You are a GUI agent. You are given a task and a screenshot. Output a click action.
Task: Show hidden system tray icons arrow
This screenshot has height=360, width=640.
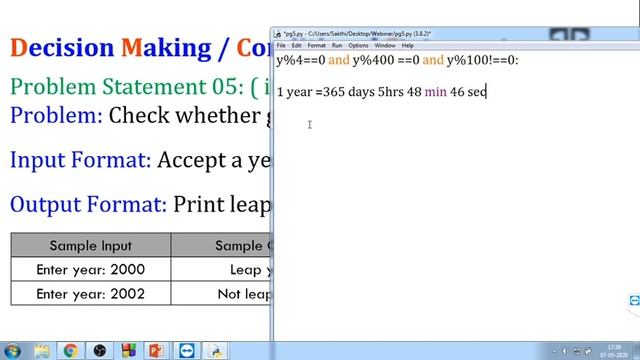point(554,351)
